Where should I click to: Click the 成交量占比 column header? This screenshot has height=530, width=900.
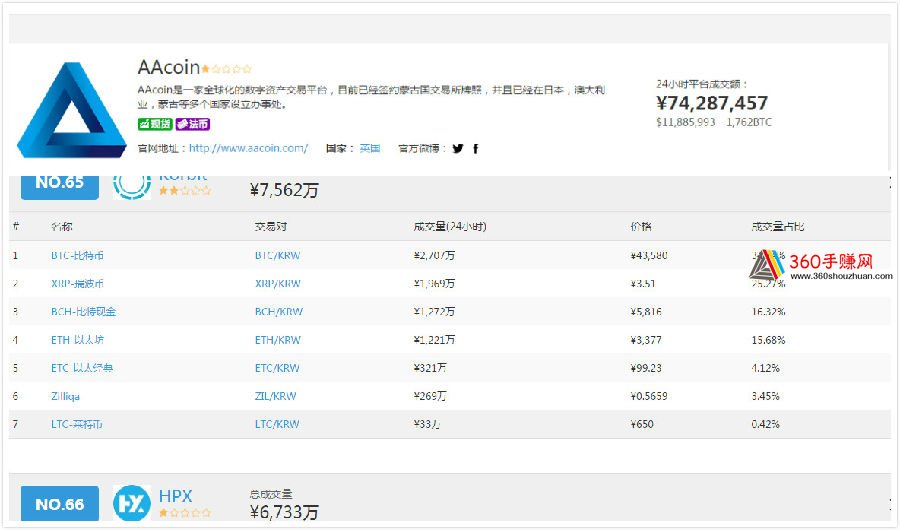(x=778, y=227)
